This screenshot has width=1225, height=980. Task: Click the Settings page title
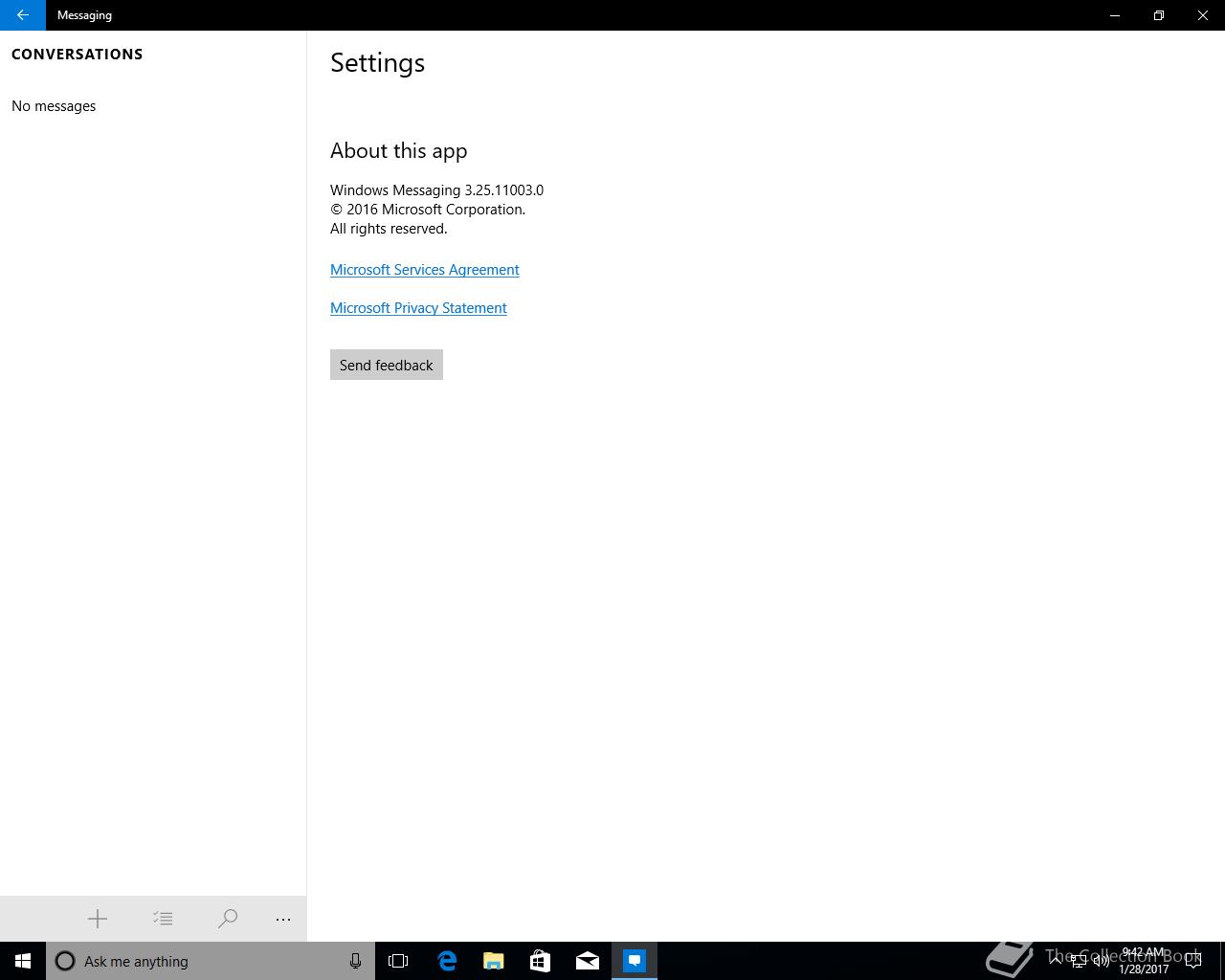point(377,63)
